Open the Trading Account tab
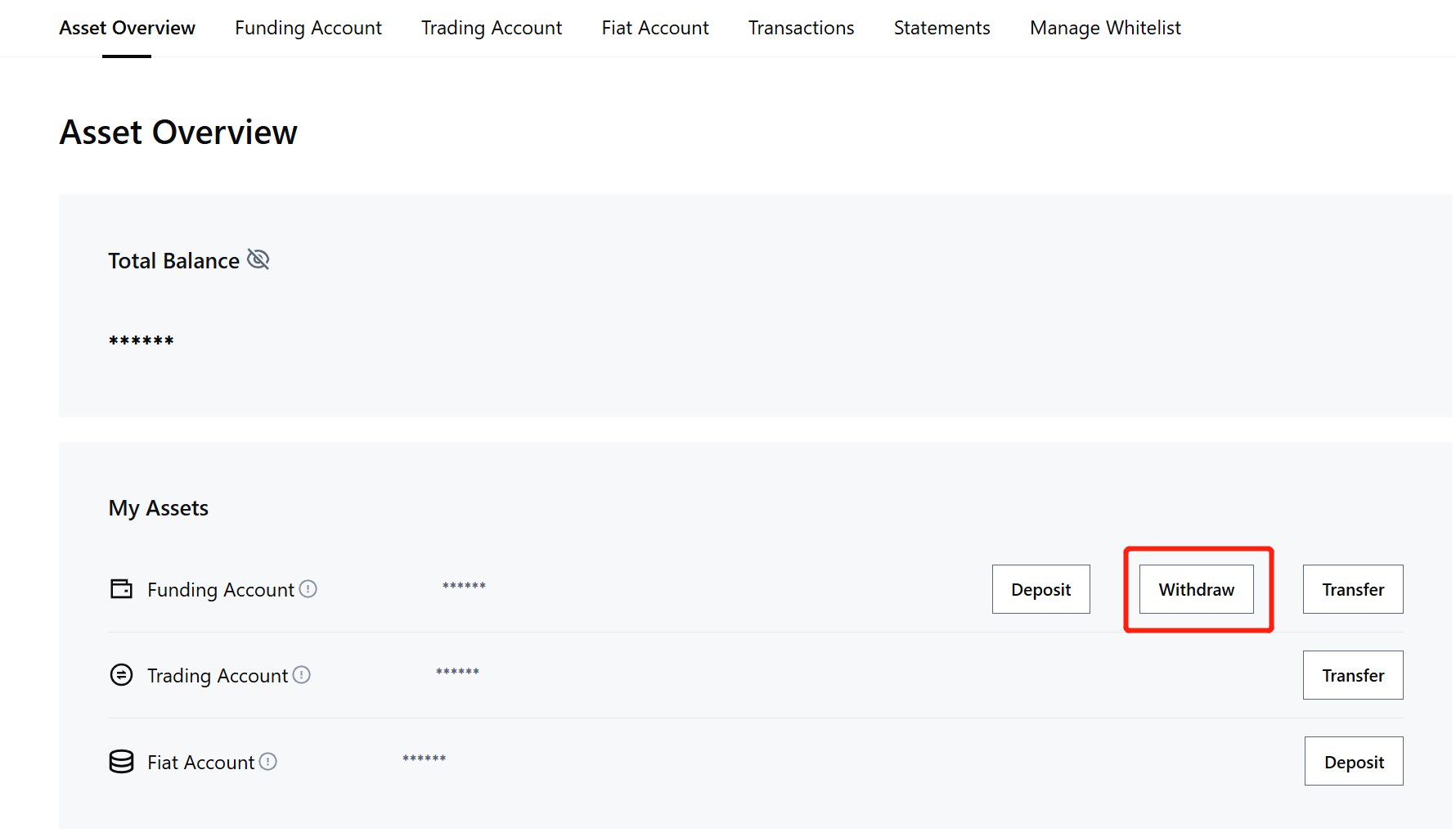 [x=491, y=28]
